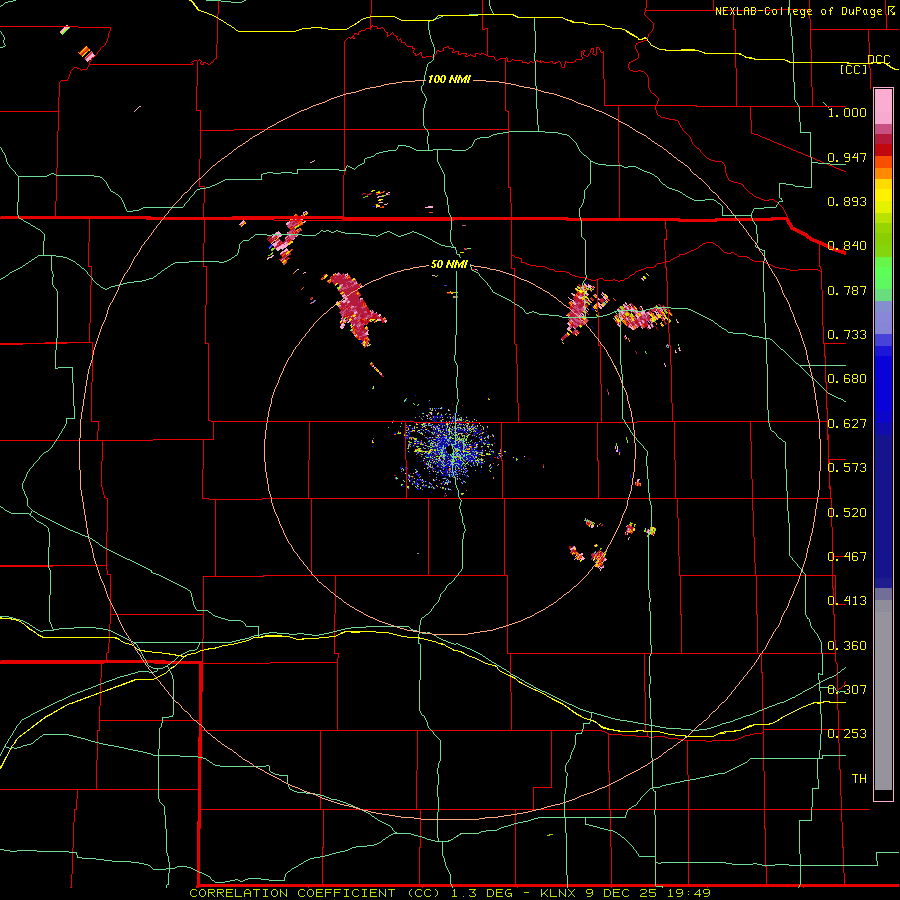Click the DCC label above the color scale
The image size is (900, 900).
878,60
